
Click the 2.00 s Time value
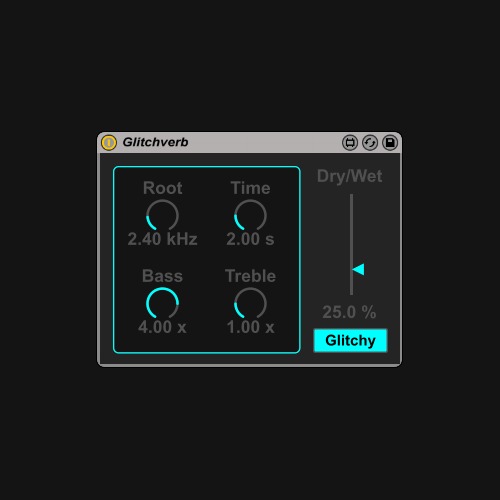[x=250, y=239]
